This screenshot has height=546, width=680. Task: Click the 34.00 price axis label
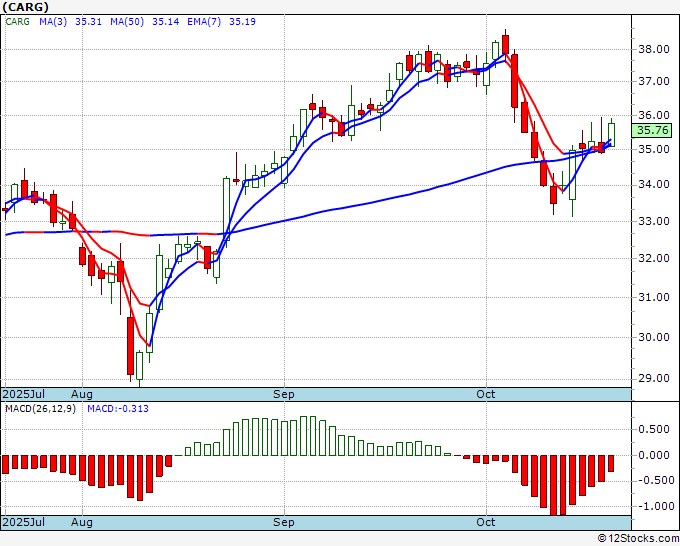[654, 185]
